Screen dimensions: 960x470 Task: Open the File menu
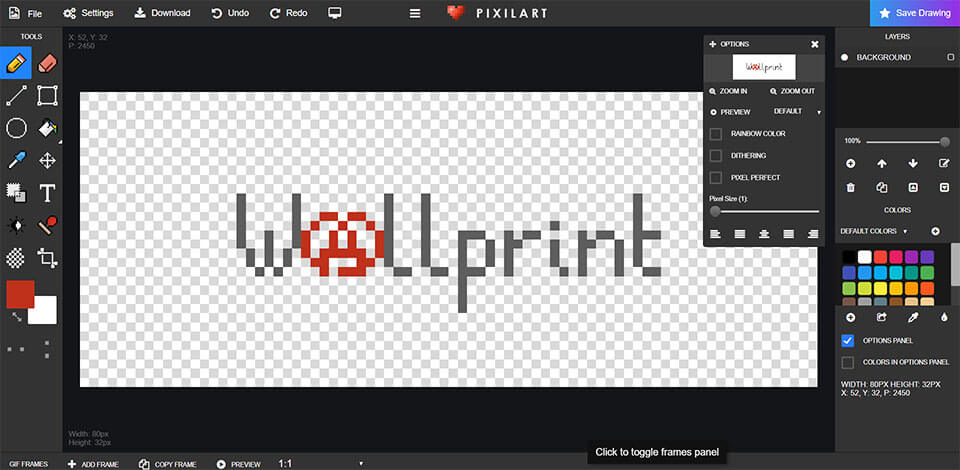(26, 13)
